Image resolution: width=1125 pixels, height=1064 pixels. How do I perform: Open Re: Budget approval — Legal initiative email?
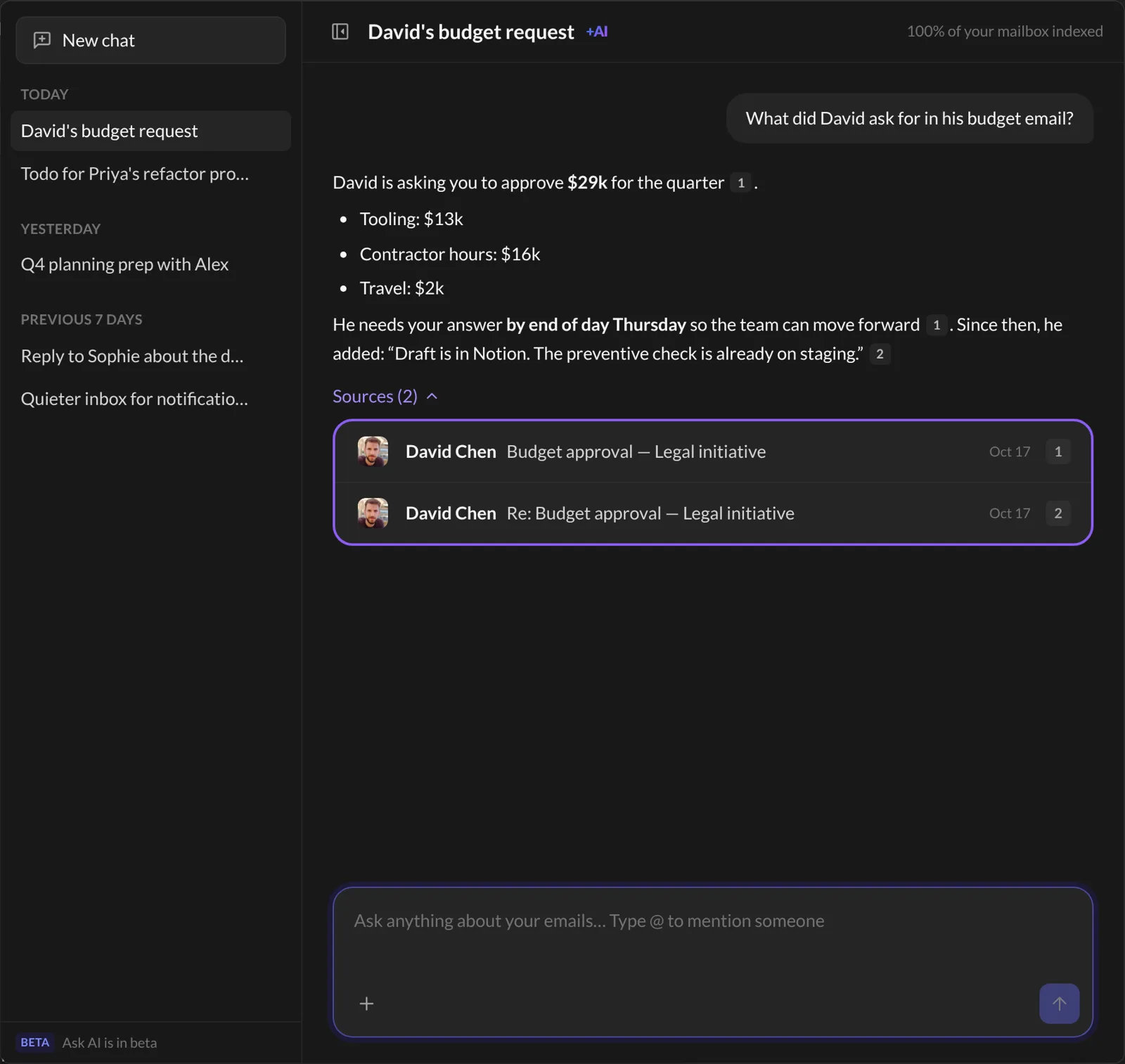(713, 513)
